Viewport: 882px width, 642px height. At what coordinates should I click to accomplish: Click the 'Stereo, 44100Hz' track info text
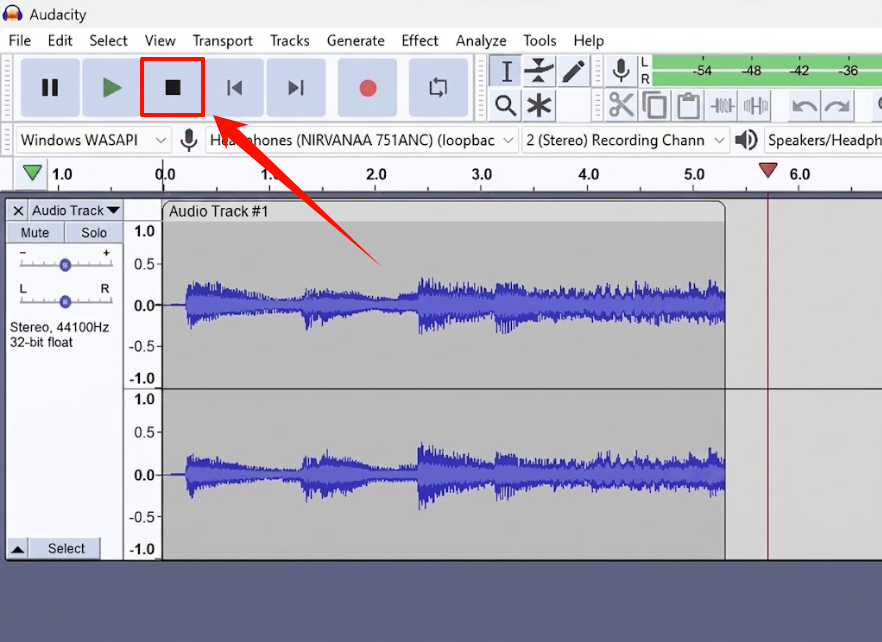pyautogui.click(x=59, y=327)
